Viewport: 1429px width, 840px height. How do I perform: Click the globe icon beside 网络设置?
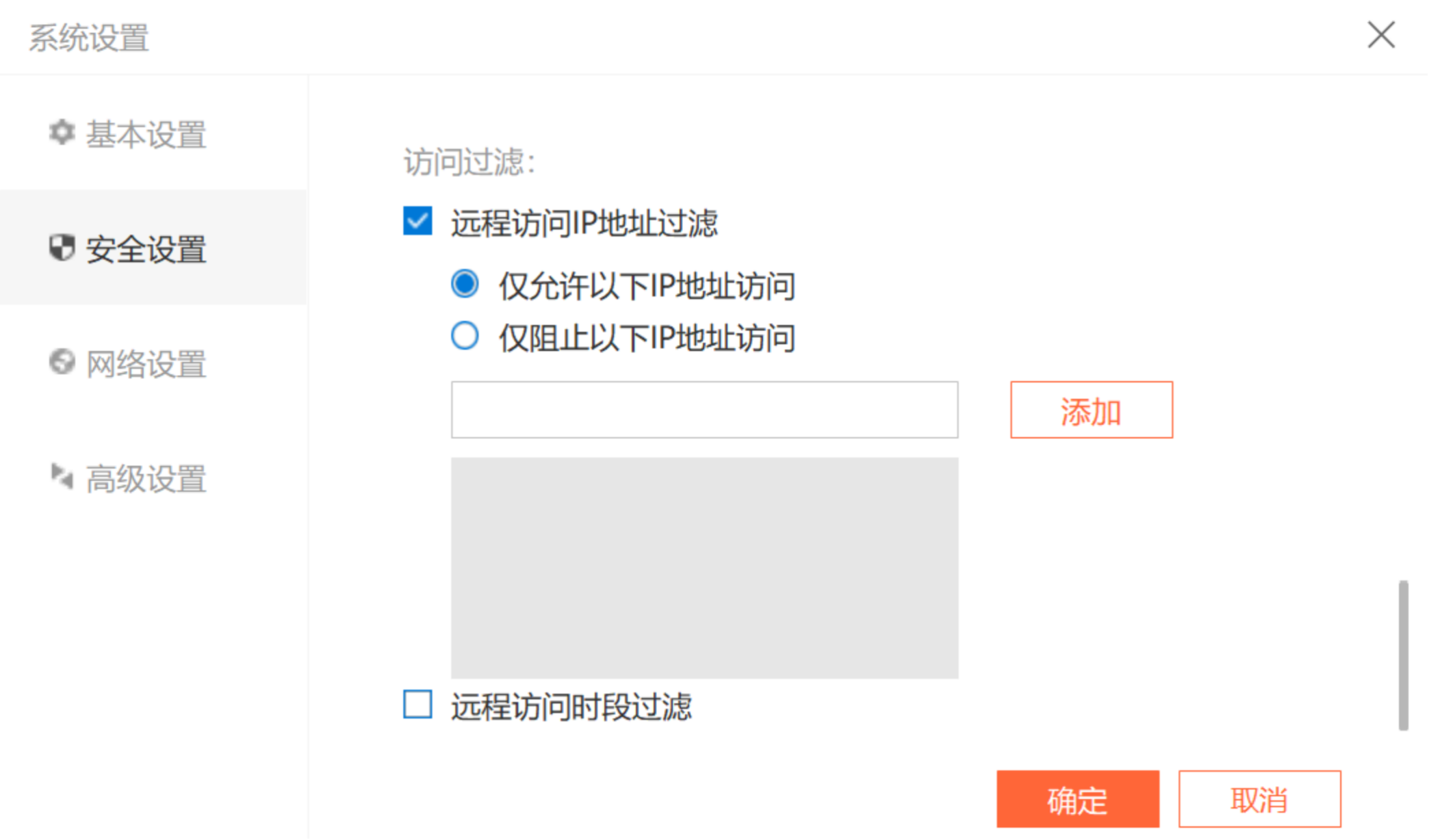point(62,362)
